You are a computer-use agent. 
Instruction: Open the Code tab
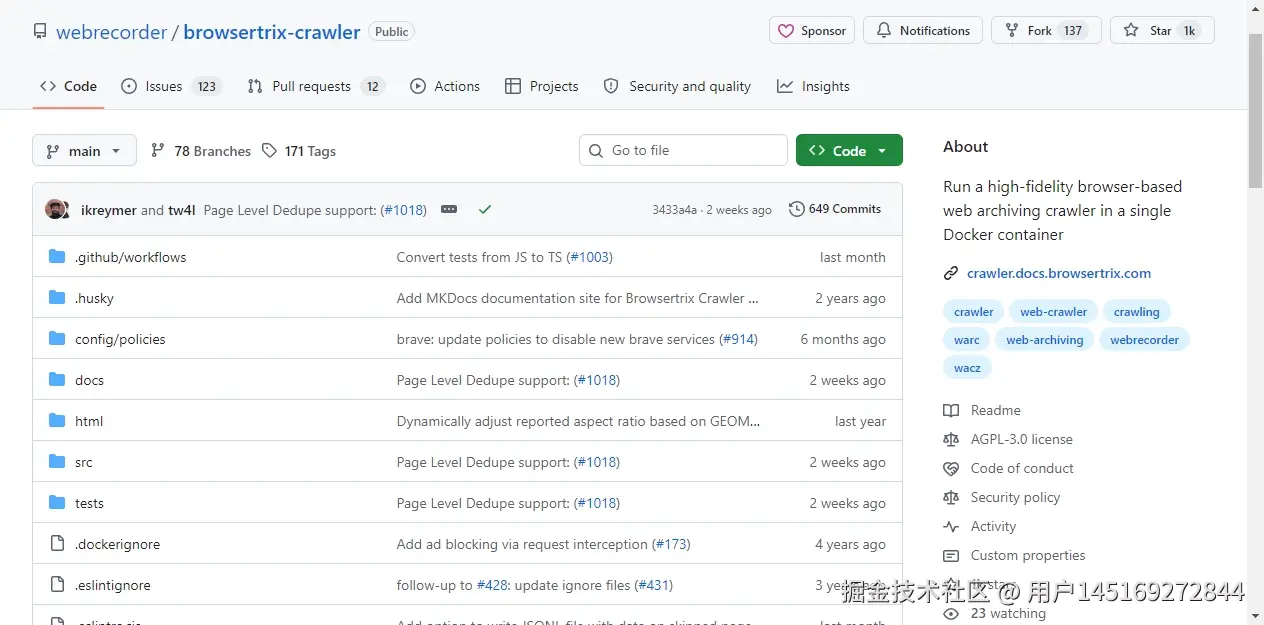(68, 86)
